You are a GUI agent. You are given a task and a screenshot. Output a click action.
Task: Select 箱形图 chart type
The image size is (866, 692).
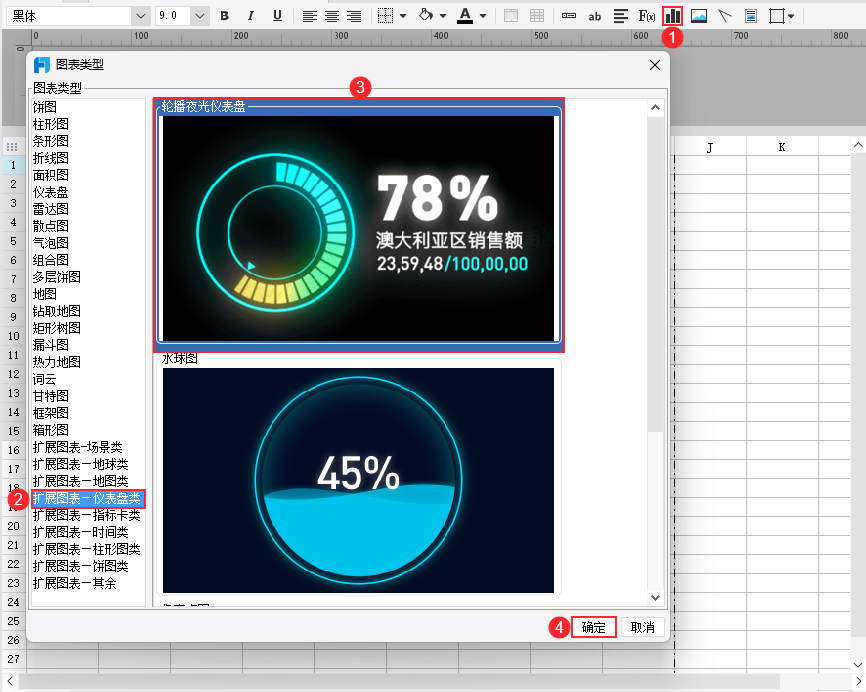(50, 430)
